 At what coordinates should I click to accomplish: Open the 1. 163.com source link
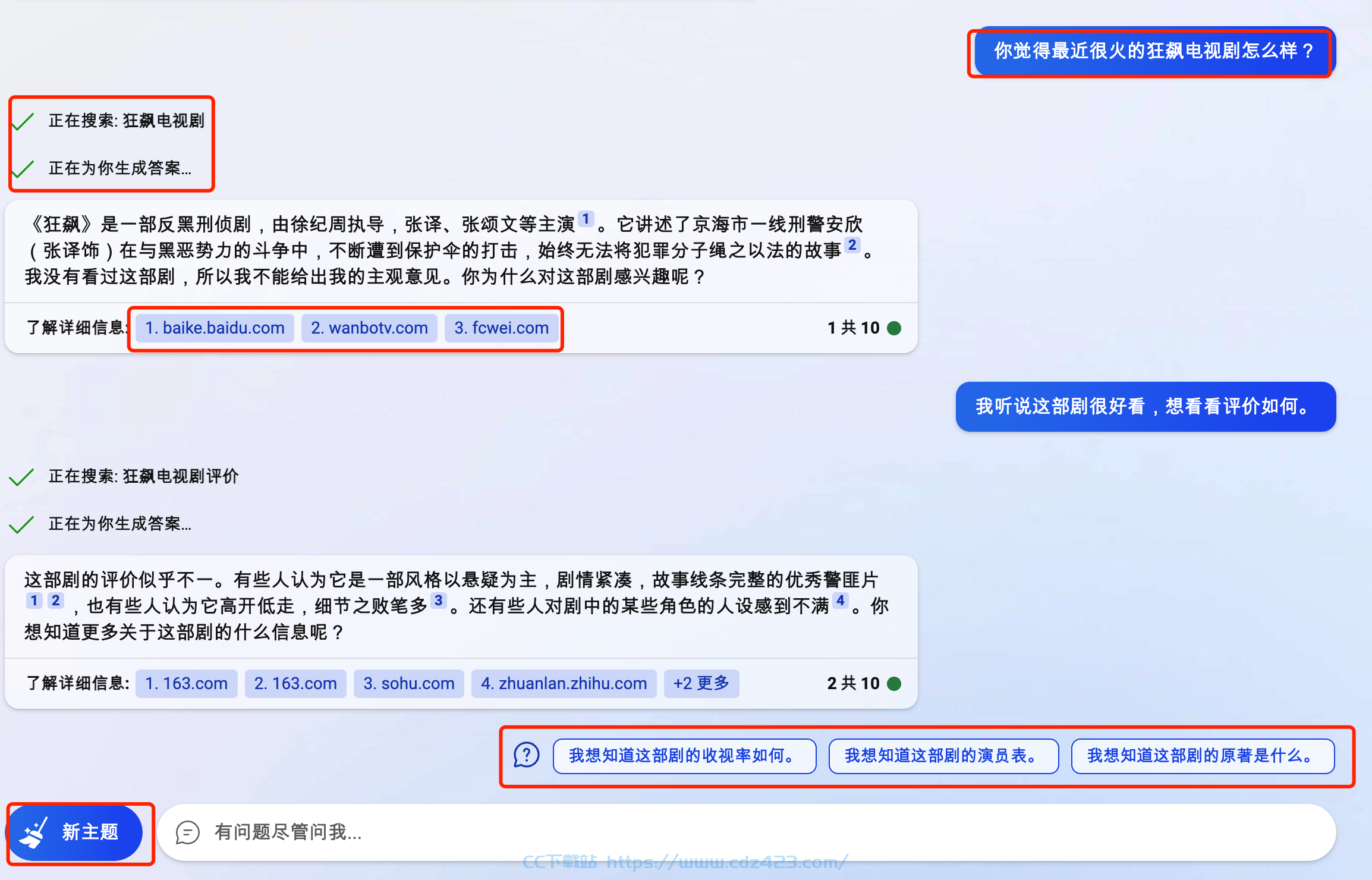pos(186,684)
